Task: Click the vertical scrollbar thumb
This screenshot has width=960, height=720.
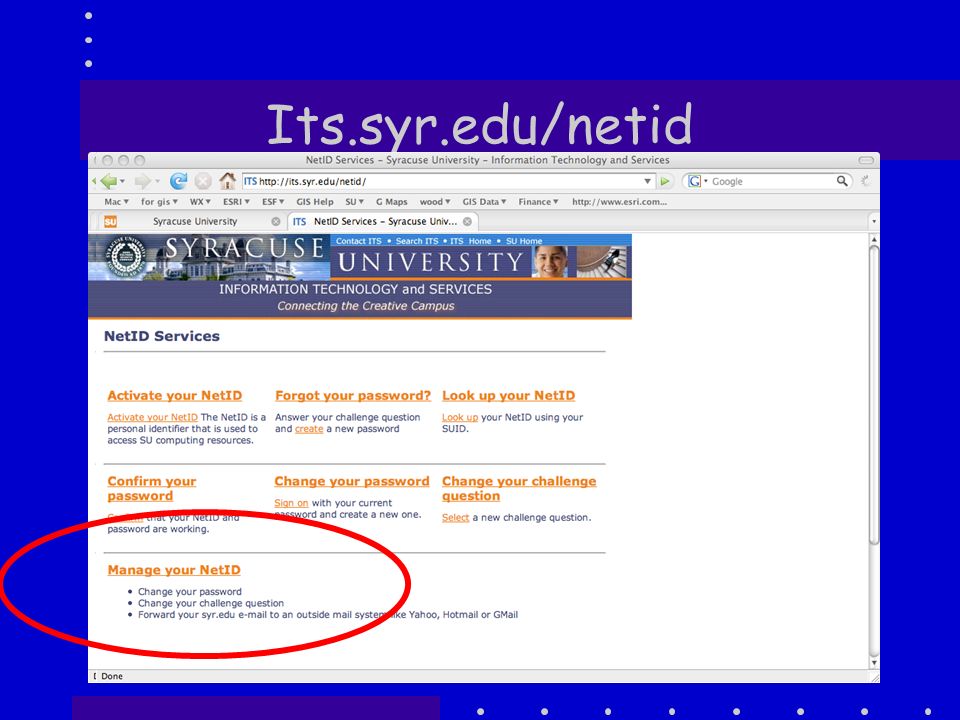Action: point(874,394)
